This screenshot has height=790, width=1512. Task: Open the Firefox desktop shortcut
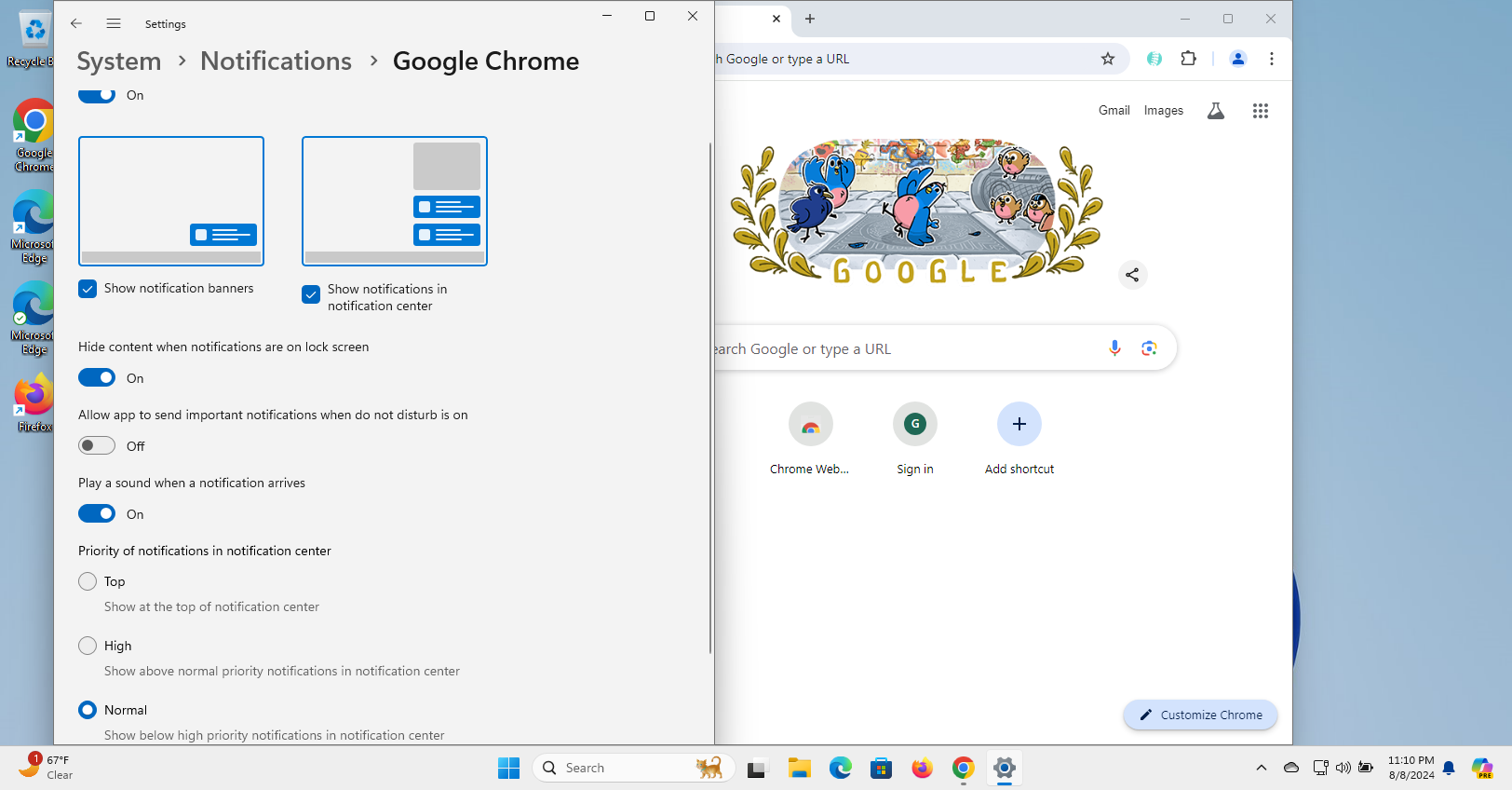click(x=34, y=402)
